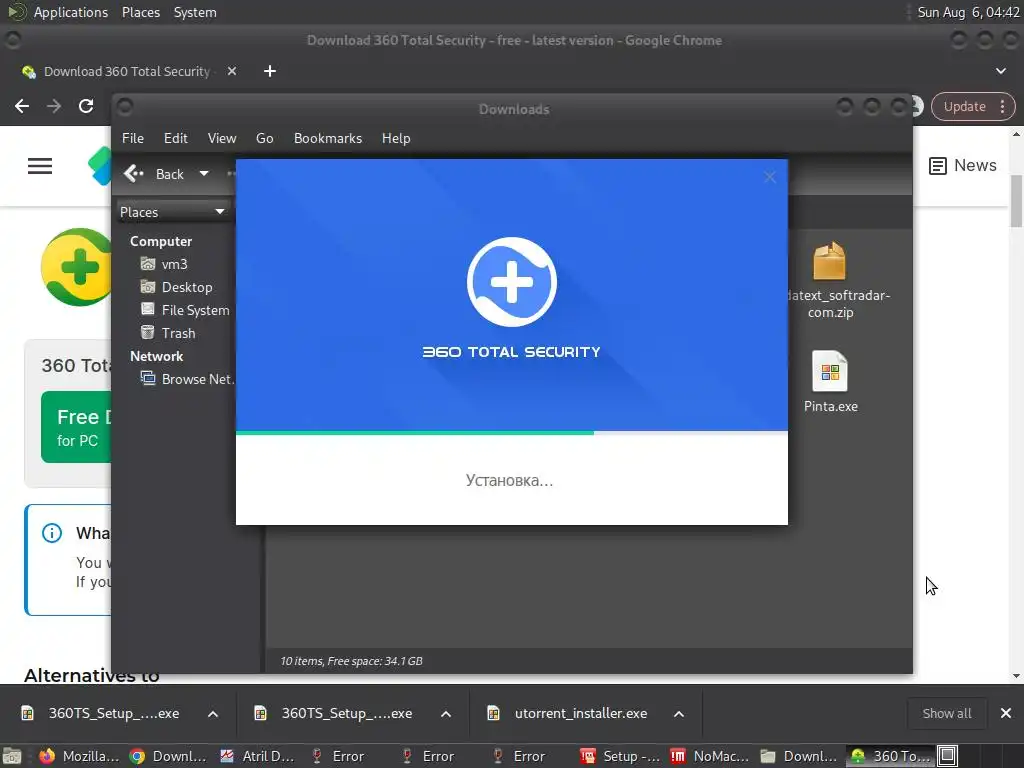Switch to 360 Total Security taskbar entry
Screen dimensions: 1024x768
pos(890,756)
